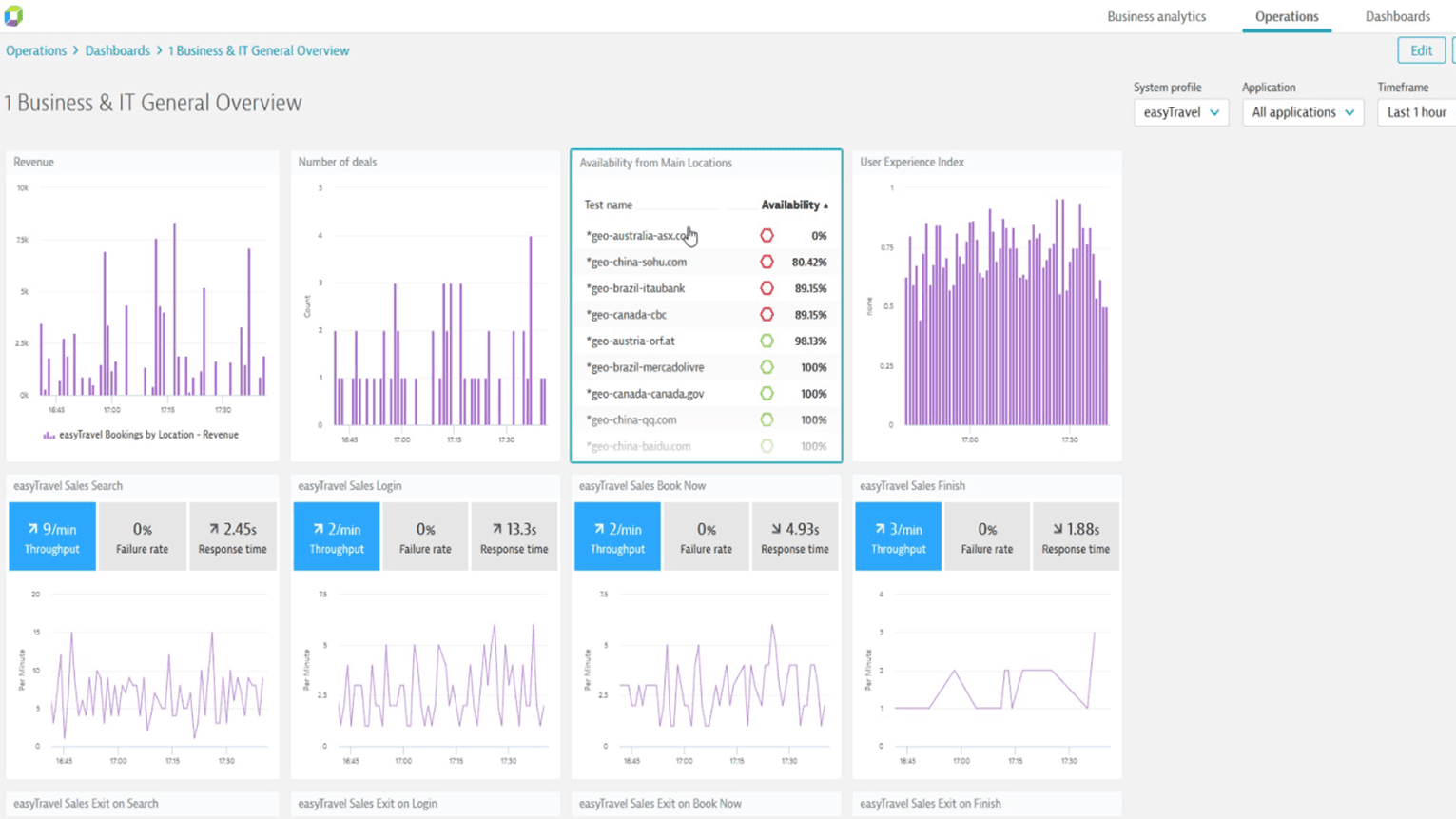The image size is (1456, 819).
Task: Select Sales Book Now Throughput tile
Action: (x=617, y=536)
